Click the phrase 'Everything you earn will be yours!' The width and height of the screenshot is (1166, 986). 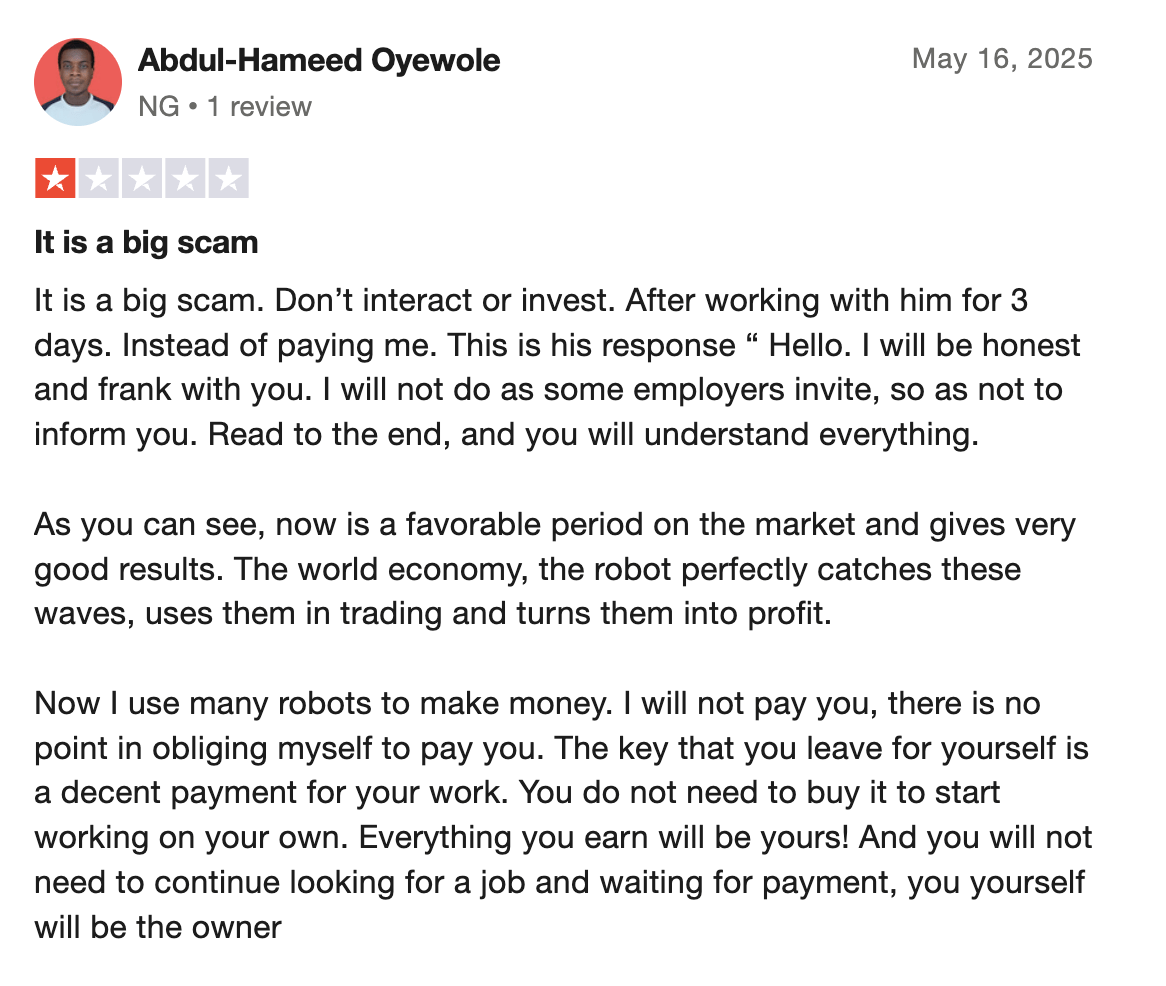pos(604,837)
